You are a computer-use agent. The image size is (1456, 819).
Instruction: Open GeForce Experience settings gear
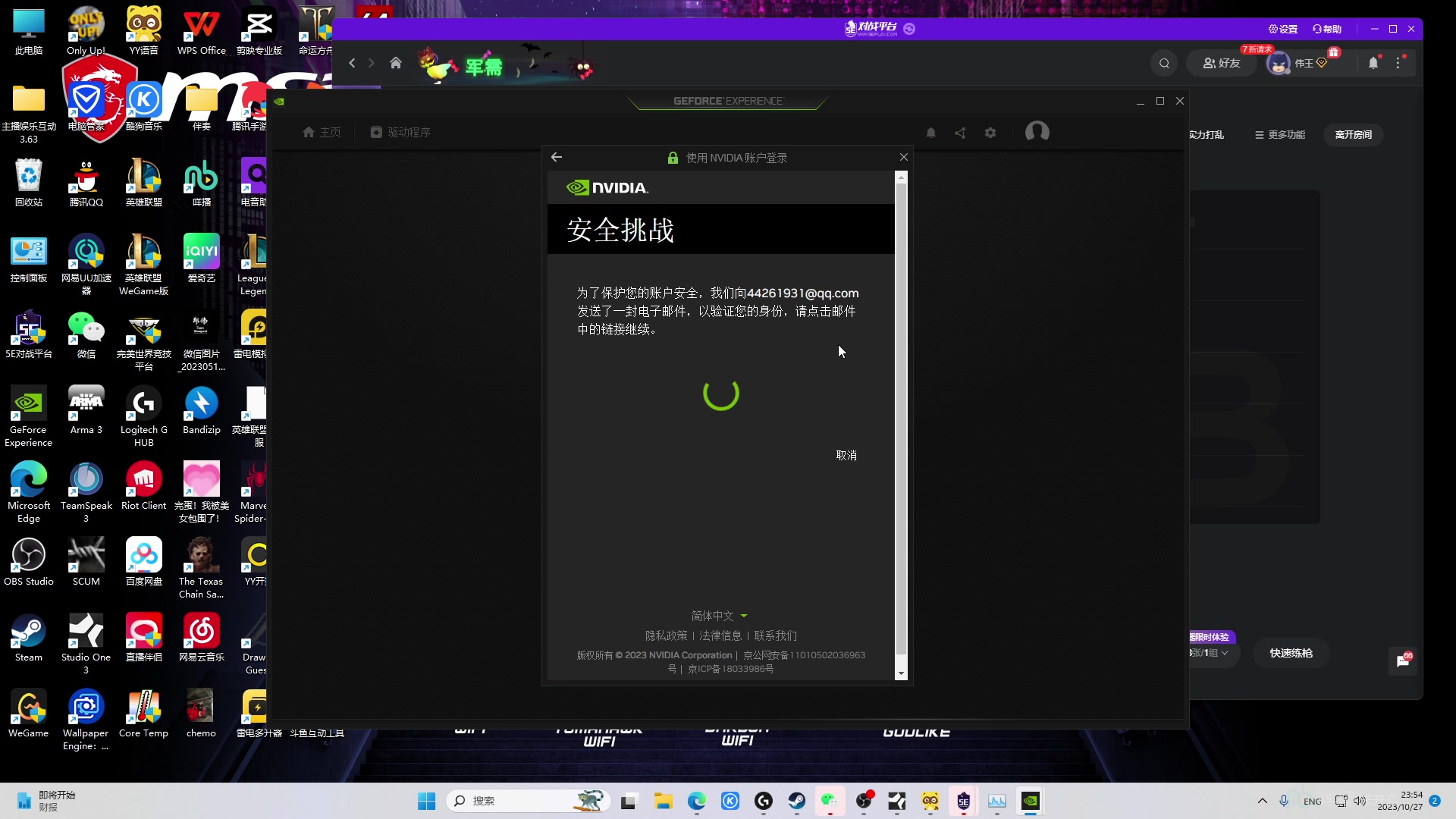990,133
